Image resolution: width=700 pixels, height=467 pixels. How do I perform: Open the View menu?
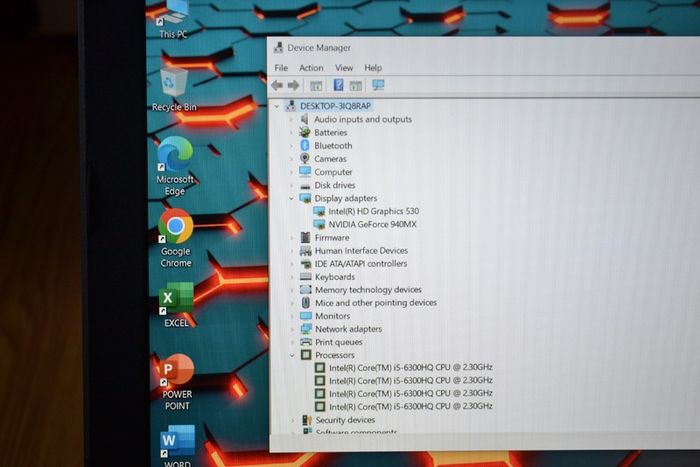pyautogui.click(x=344, y=68)
